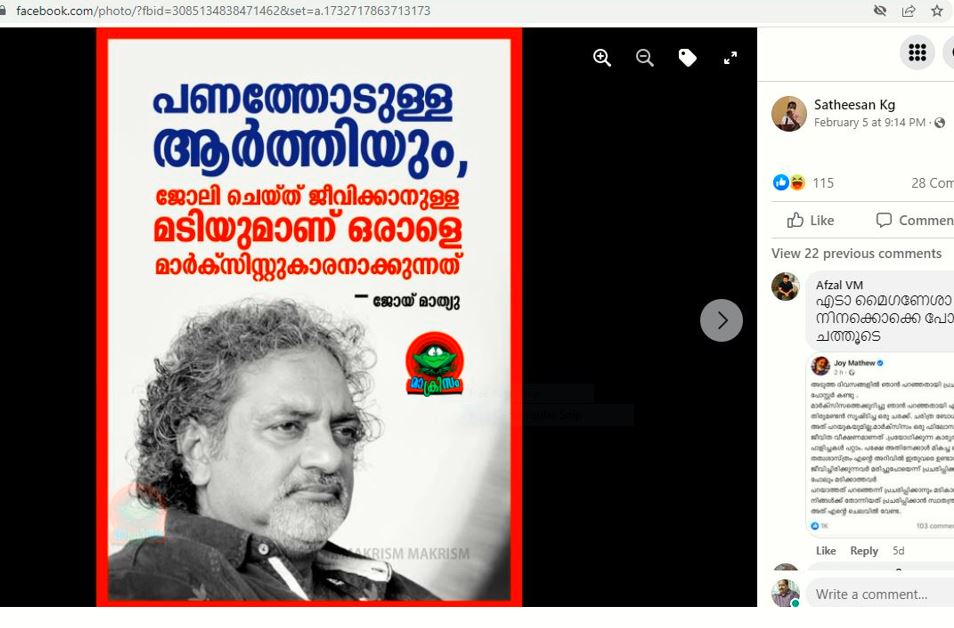Click the crossed-out eye icon in the address bar
The height and width of the screenshot is (628, 954).
point(880,10)
